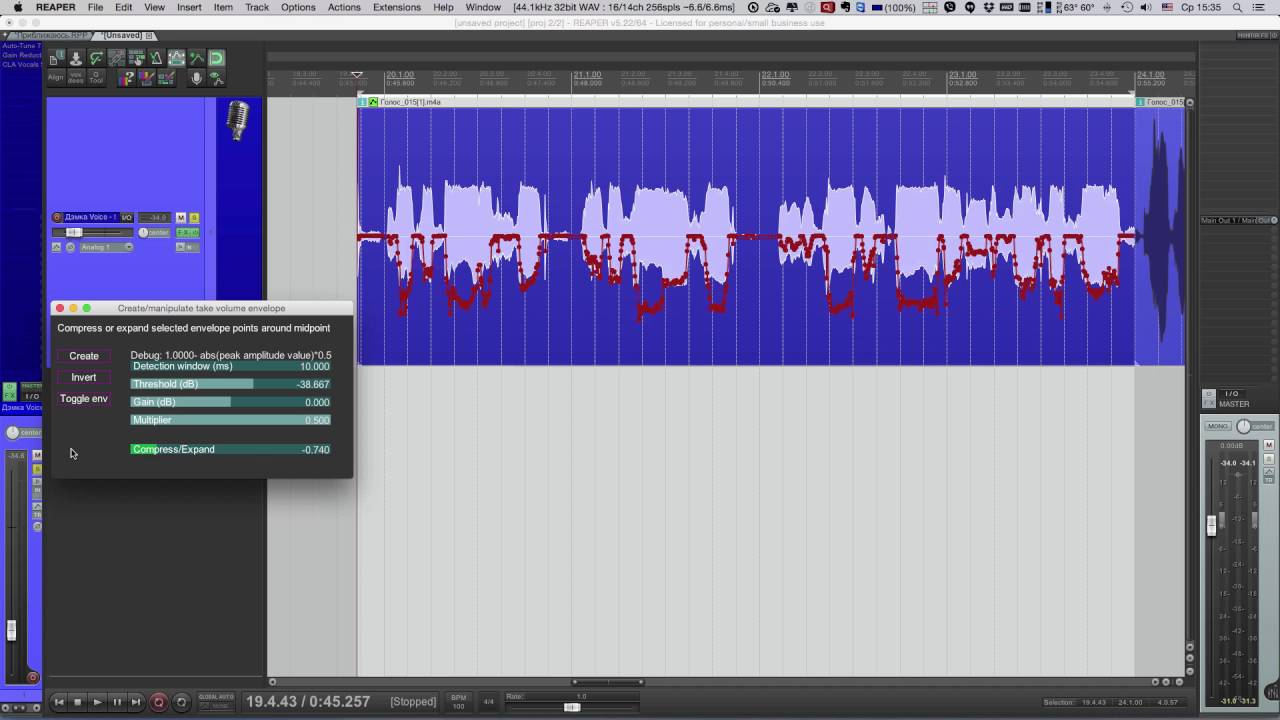Image resolution: width=1280 pixels, height=720 pixels.
Task: Open master I/O routing button
Action: pos(1232,394)
